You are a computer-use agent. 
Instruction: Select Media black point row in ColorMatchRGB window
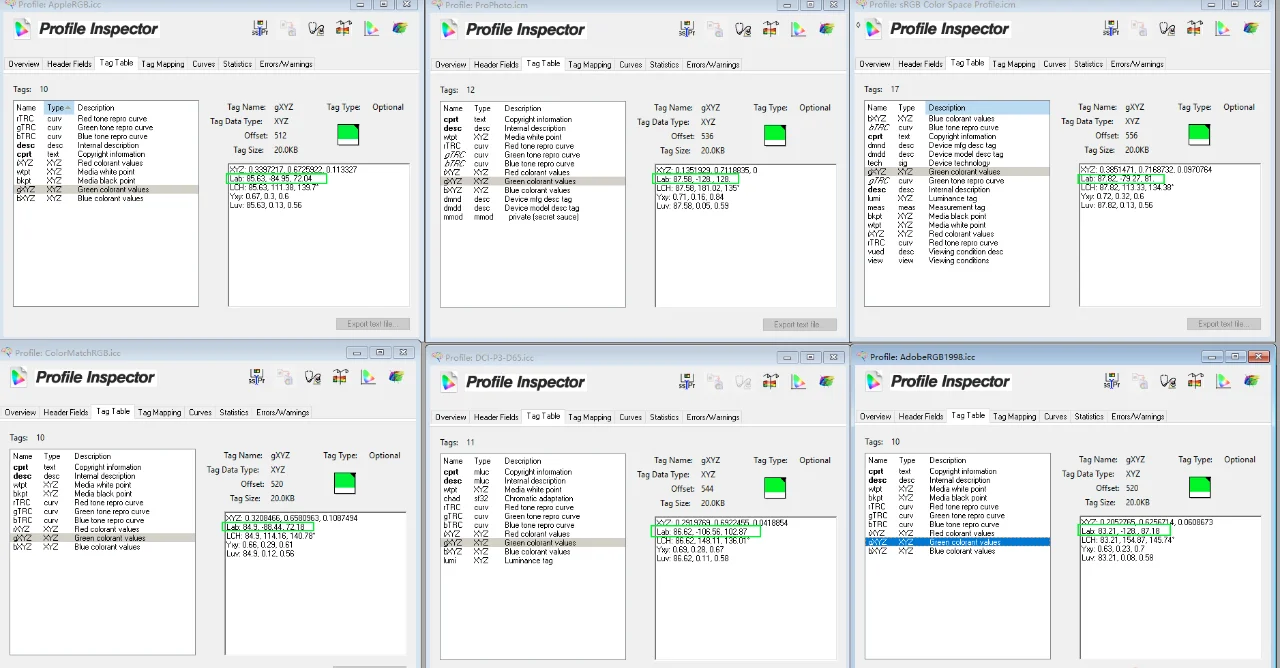102,493
